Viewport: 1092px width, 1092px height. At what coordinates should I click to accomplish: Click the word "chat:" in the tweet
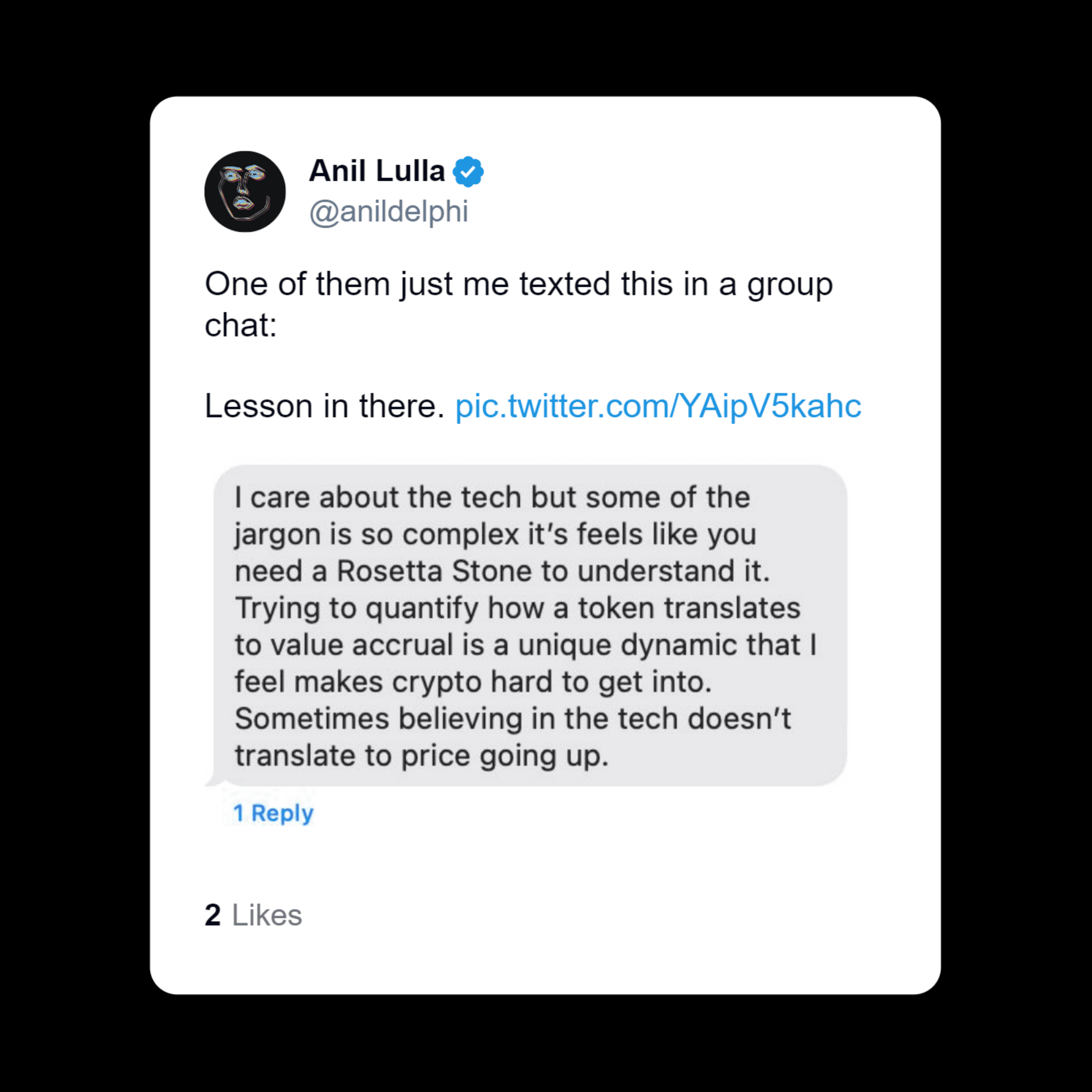pyautogui.click(x=241, y=325)
